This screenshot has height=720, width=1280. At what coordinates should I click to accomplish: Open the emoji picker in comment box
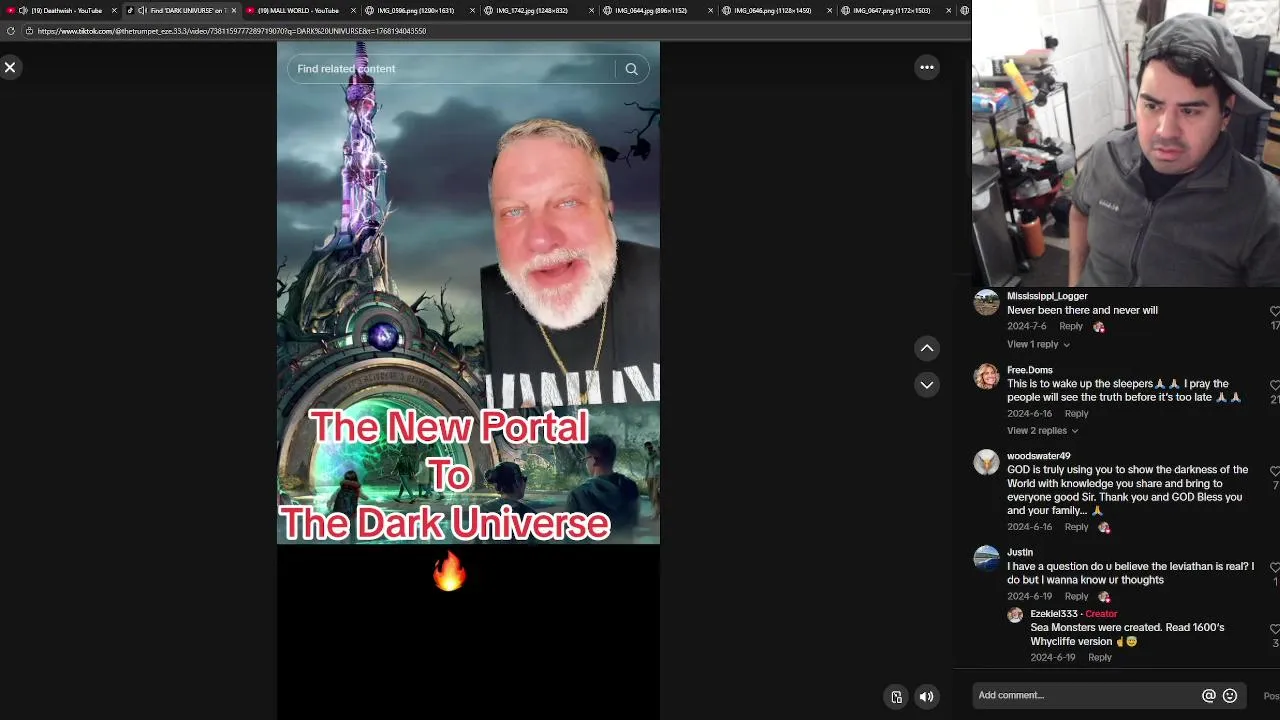coord(1230,696)
